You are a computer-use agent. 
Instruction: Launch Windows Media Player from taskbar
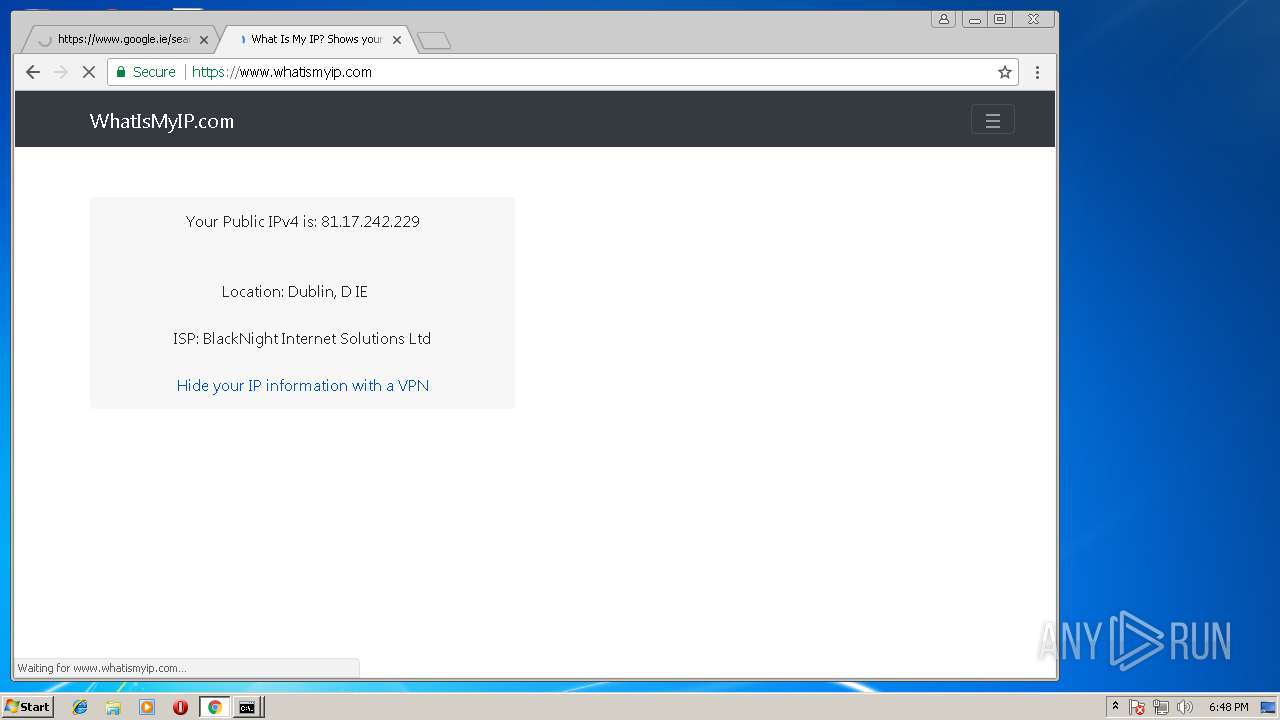[147, 707]
